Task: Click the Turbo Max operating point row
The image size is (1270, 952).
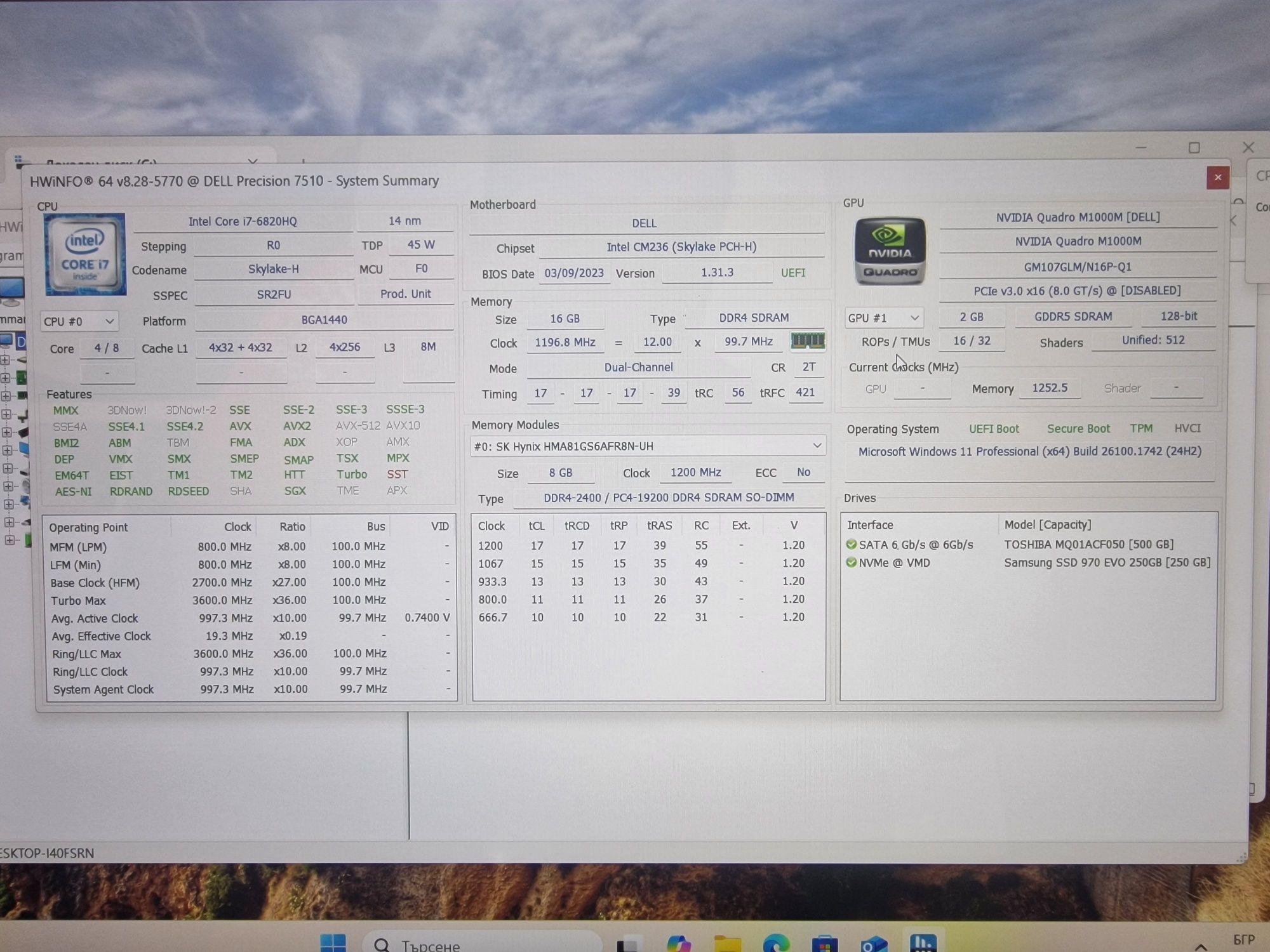Action: [x=251, y=600]
